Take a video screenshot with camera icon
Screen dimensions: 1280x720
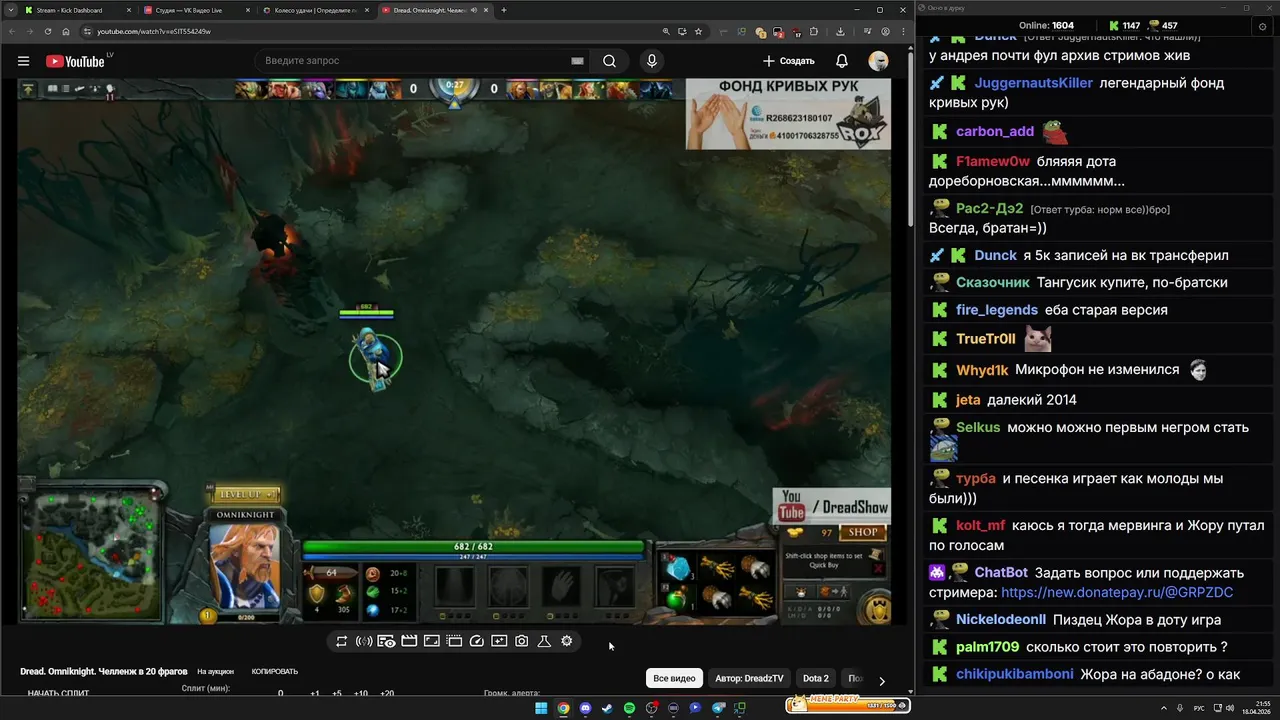tap(521, 641)
